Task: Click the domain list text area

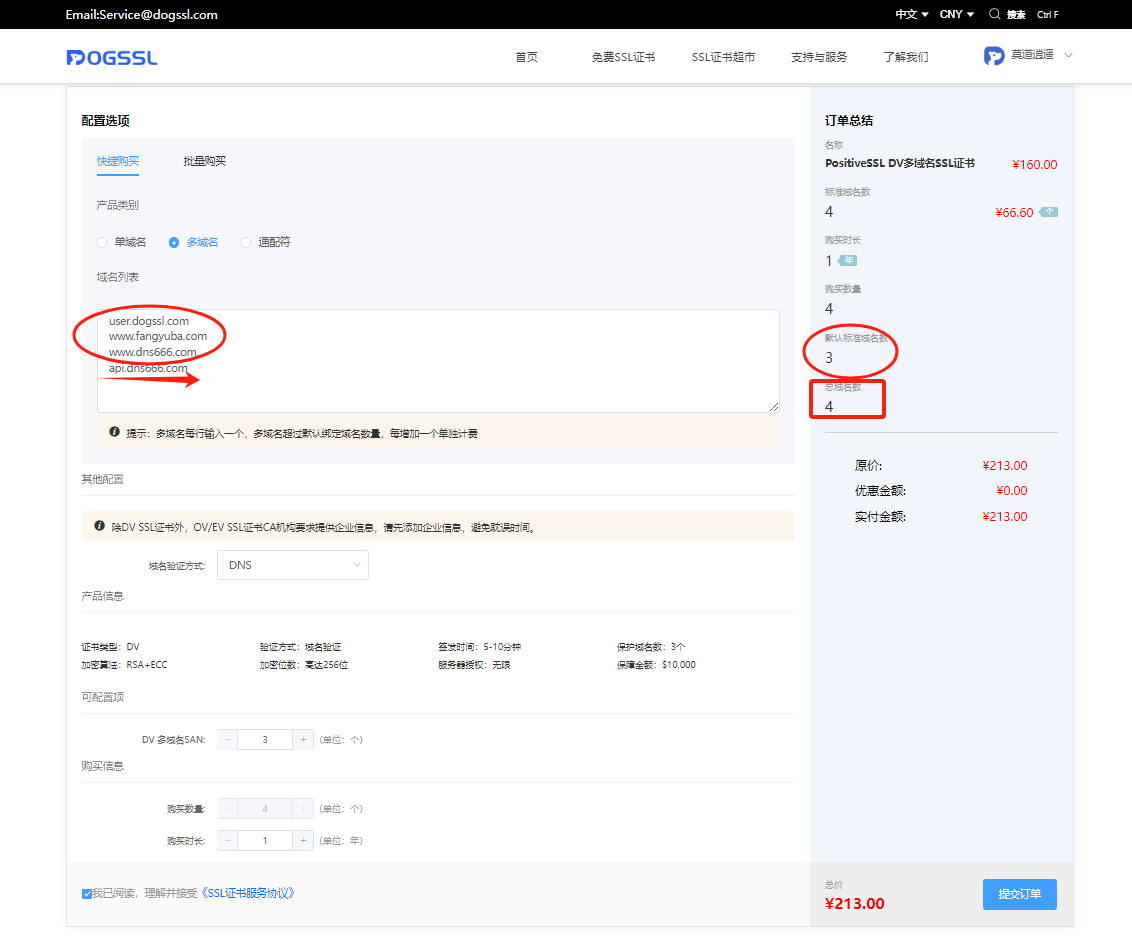Action: click(x=438, y=361)
